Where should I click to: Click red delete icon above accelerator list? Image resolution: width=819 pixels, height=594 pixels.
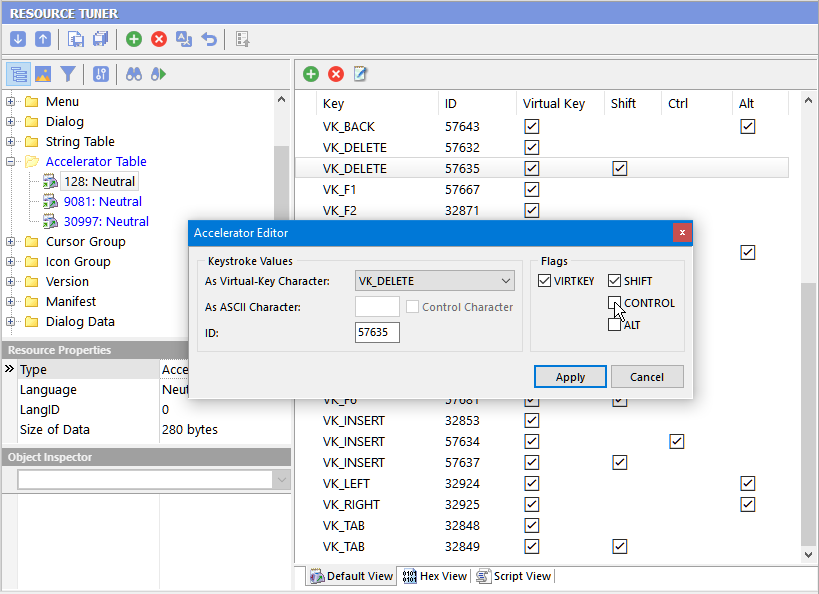coord(336,74)
